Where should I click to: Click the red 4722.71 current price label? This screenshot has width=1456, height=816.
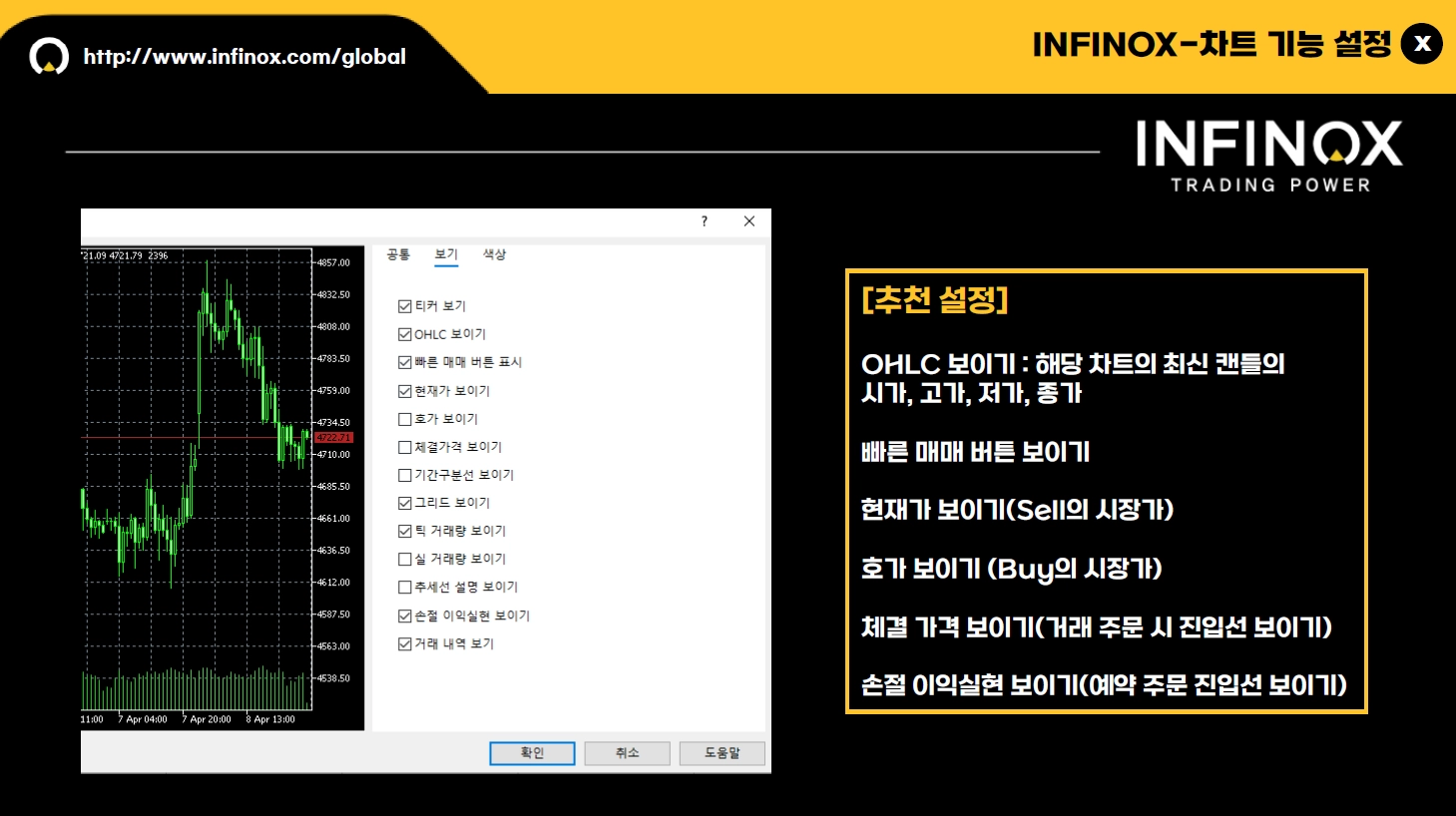pos(333,438)
